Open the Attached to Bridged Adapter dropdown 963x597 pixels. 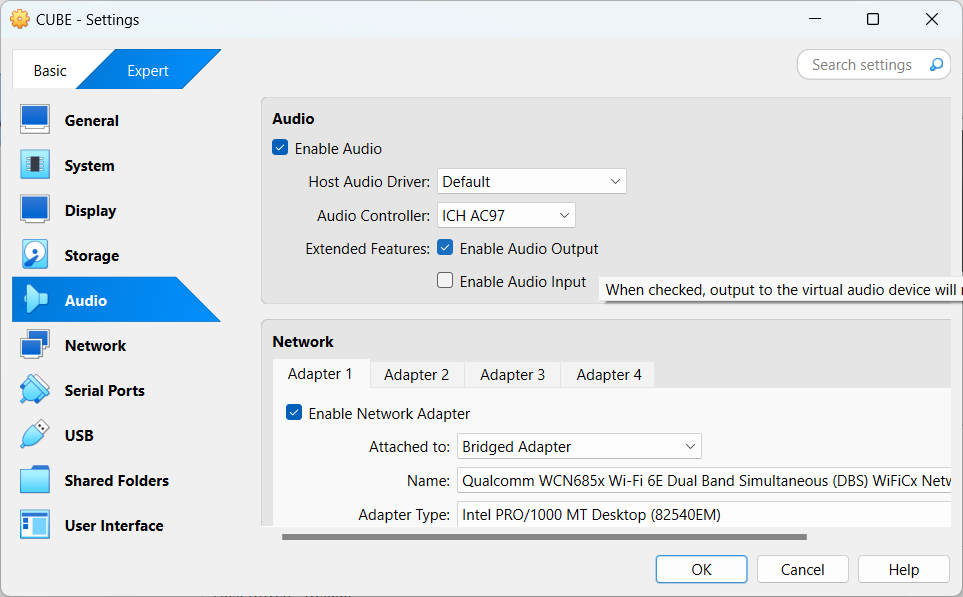pos(579,446)
